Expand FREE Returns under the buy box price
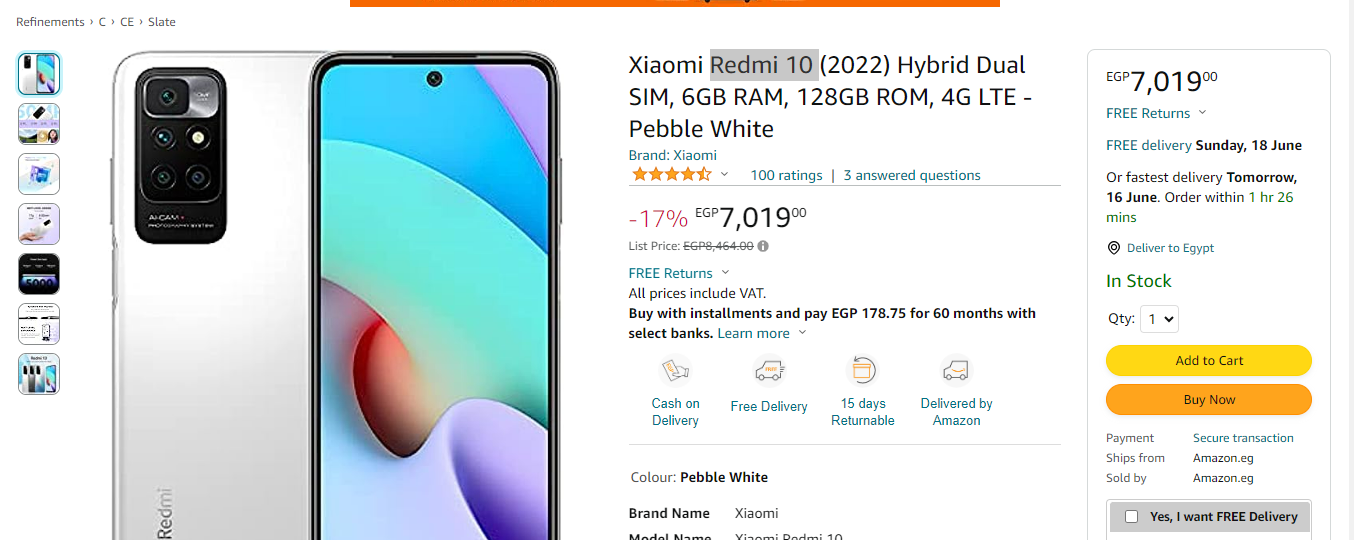The height and width of the screenshot is (540, 1354). (1202, 113)
